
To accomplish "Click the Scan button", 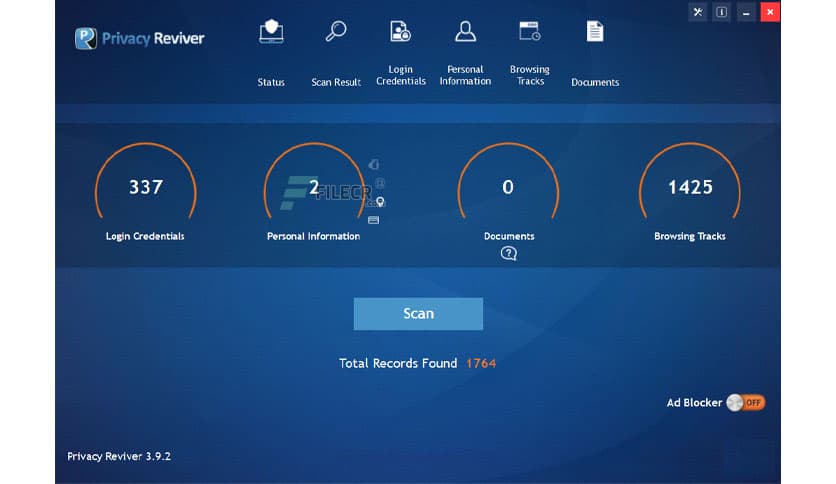I will tap(418, 313).
